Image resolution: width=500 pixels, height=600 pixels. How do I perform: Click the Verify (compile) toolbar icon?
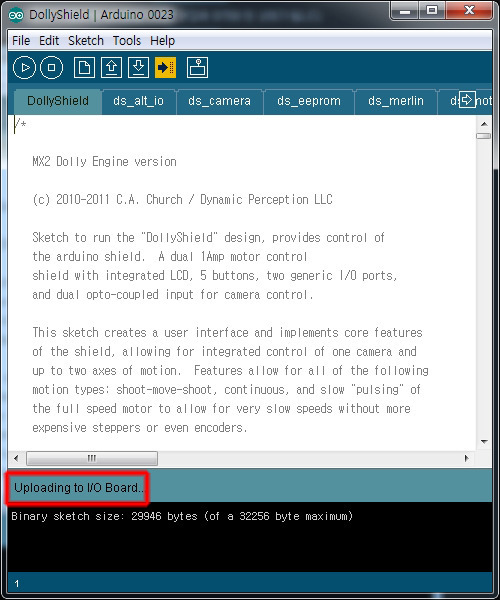[x=24, y=68]
